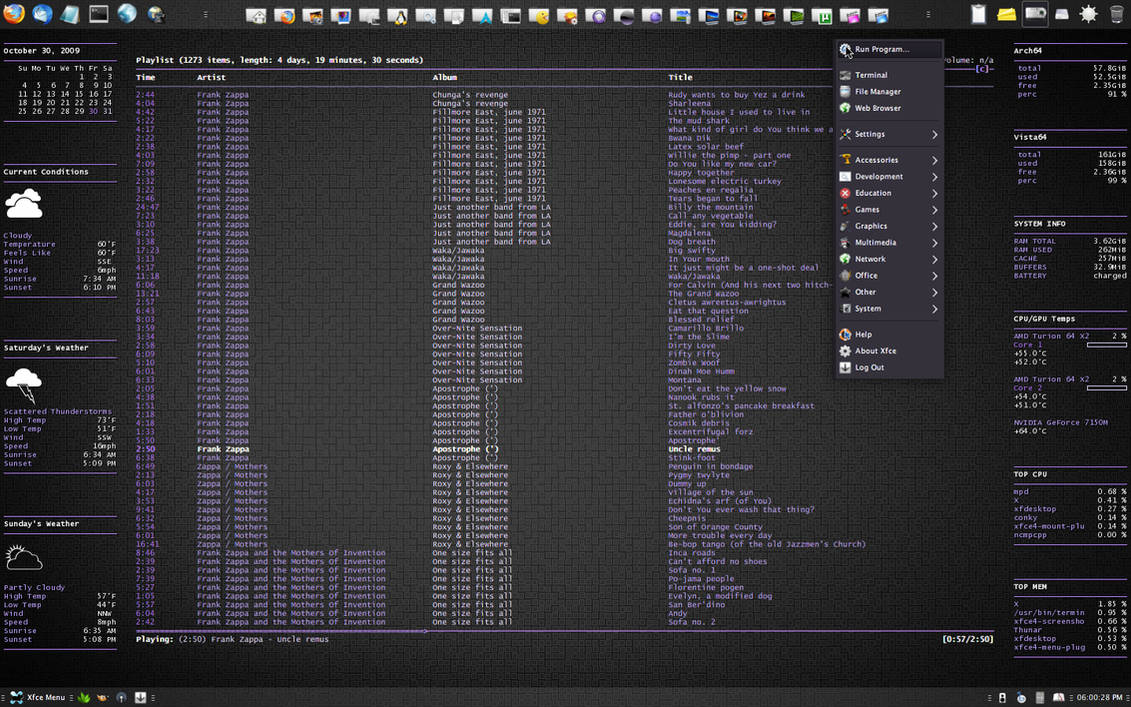This screenshot has height=707, width=1131.
Task: Choose File Manager in the Xfce menu
Action: (877, 92)
